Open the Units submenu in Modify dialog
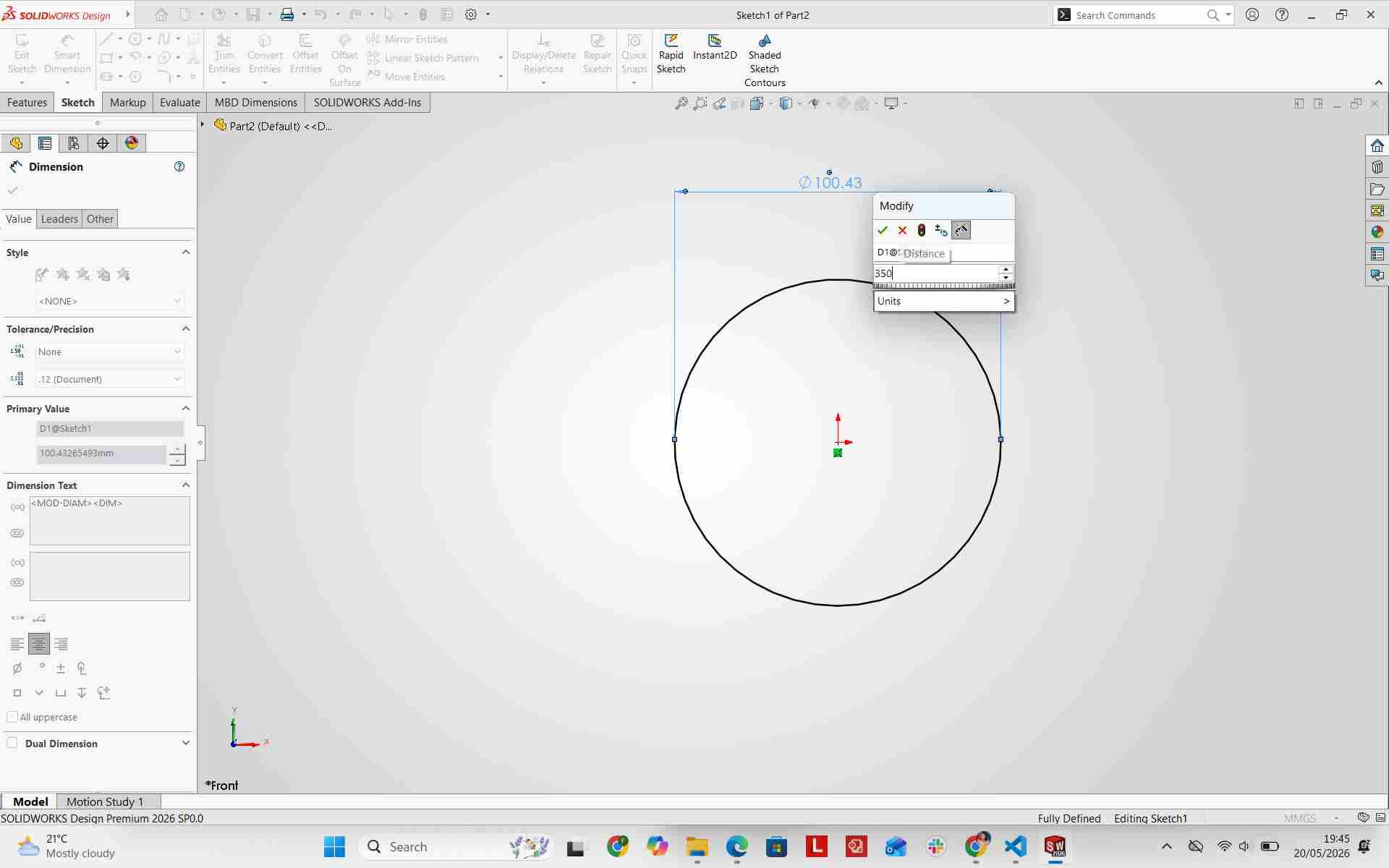The image size is (1389, 868). [944, 301]
